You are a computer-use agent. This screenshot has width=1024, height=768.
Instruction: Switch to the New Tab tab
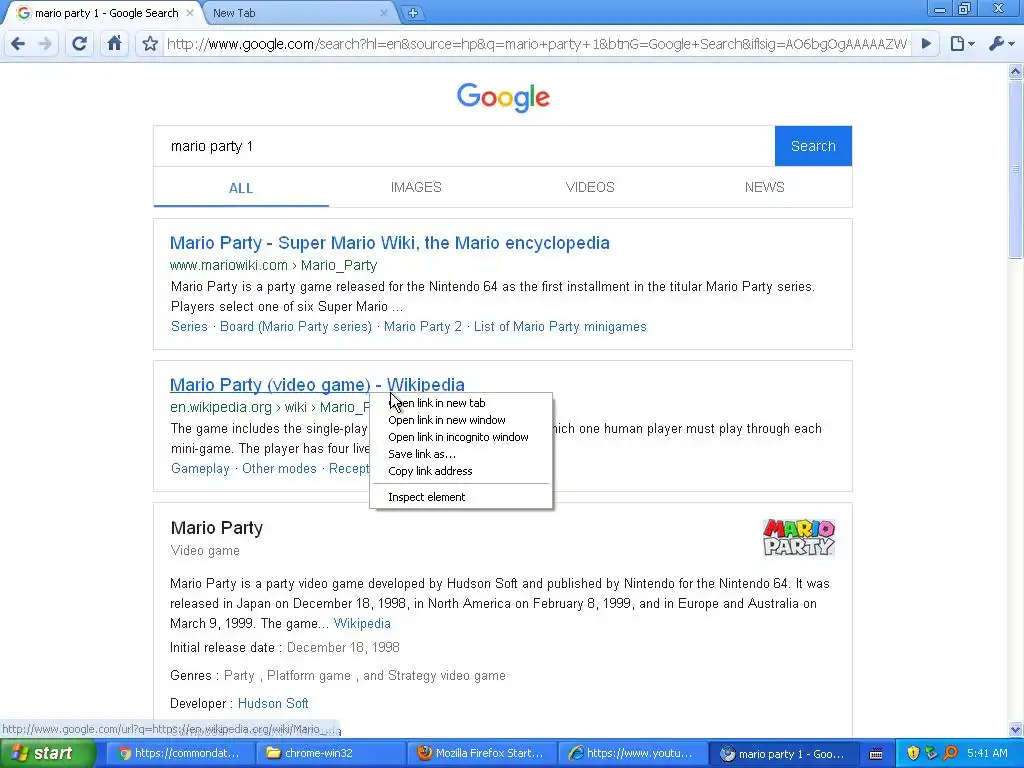click(294, 13)
